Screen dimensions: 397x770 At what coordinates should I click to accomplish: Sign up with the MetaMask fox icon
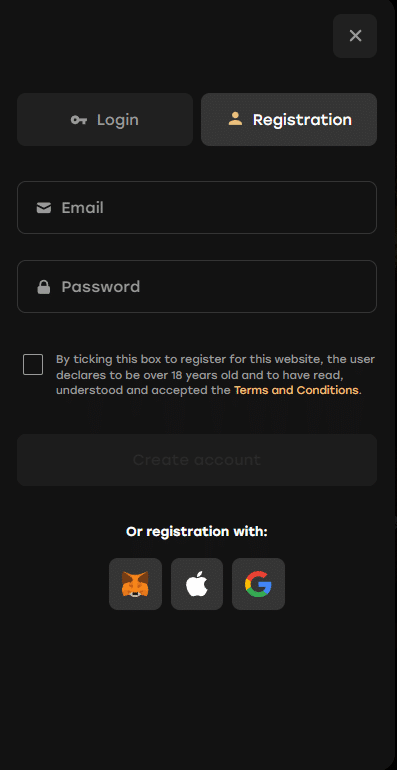(x=136, y=584)
